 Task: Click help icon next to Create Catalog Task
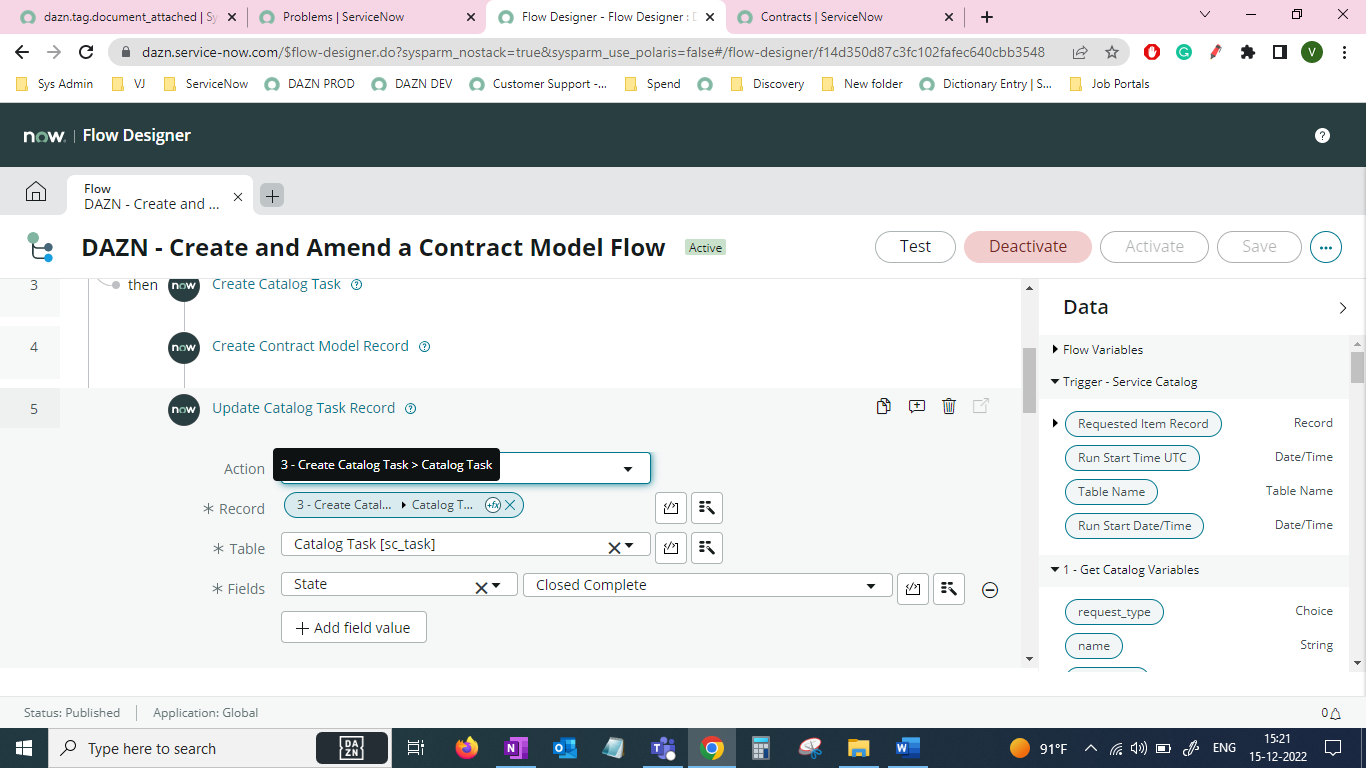[x=356, y=284]
